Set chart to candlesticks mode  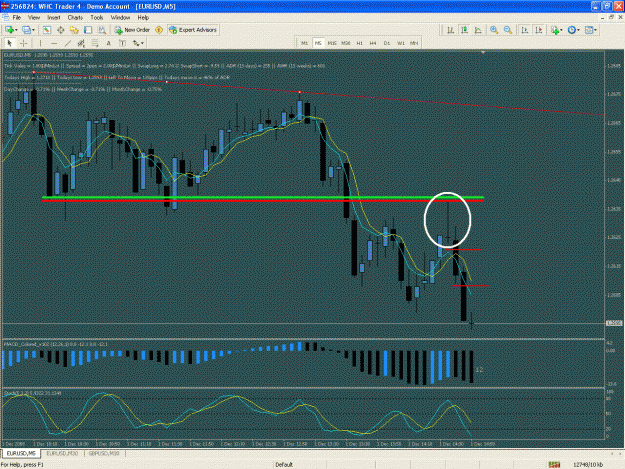(464, 30)
